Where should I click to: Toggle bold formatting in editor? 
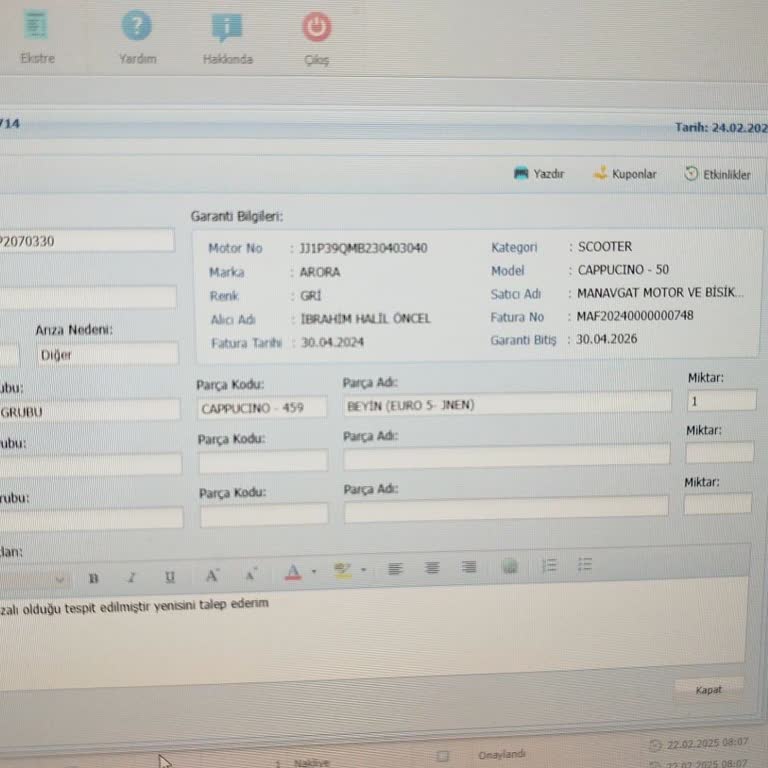pos(93,577)
